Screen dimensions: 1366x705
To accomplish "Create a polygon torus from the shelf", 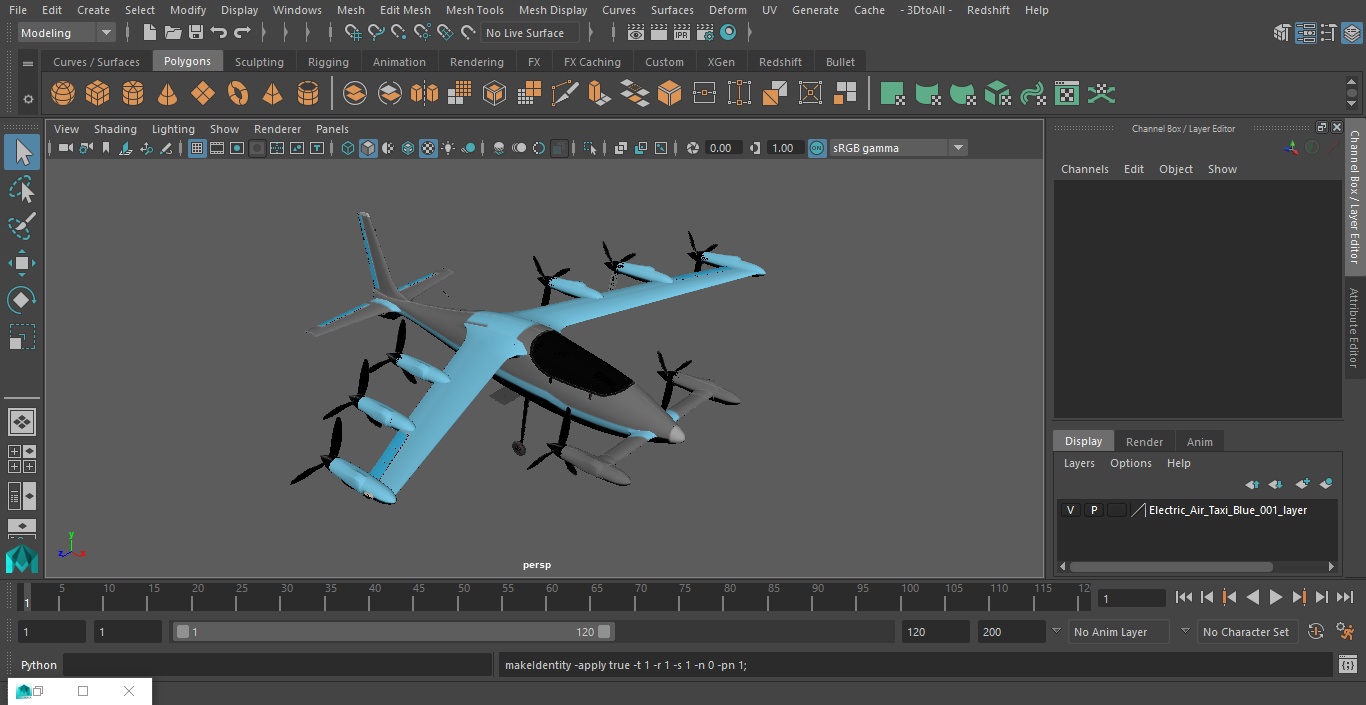I will coord(238,94).
